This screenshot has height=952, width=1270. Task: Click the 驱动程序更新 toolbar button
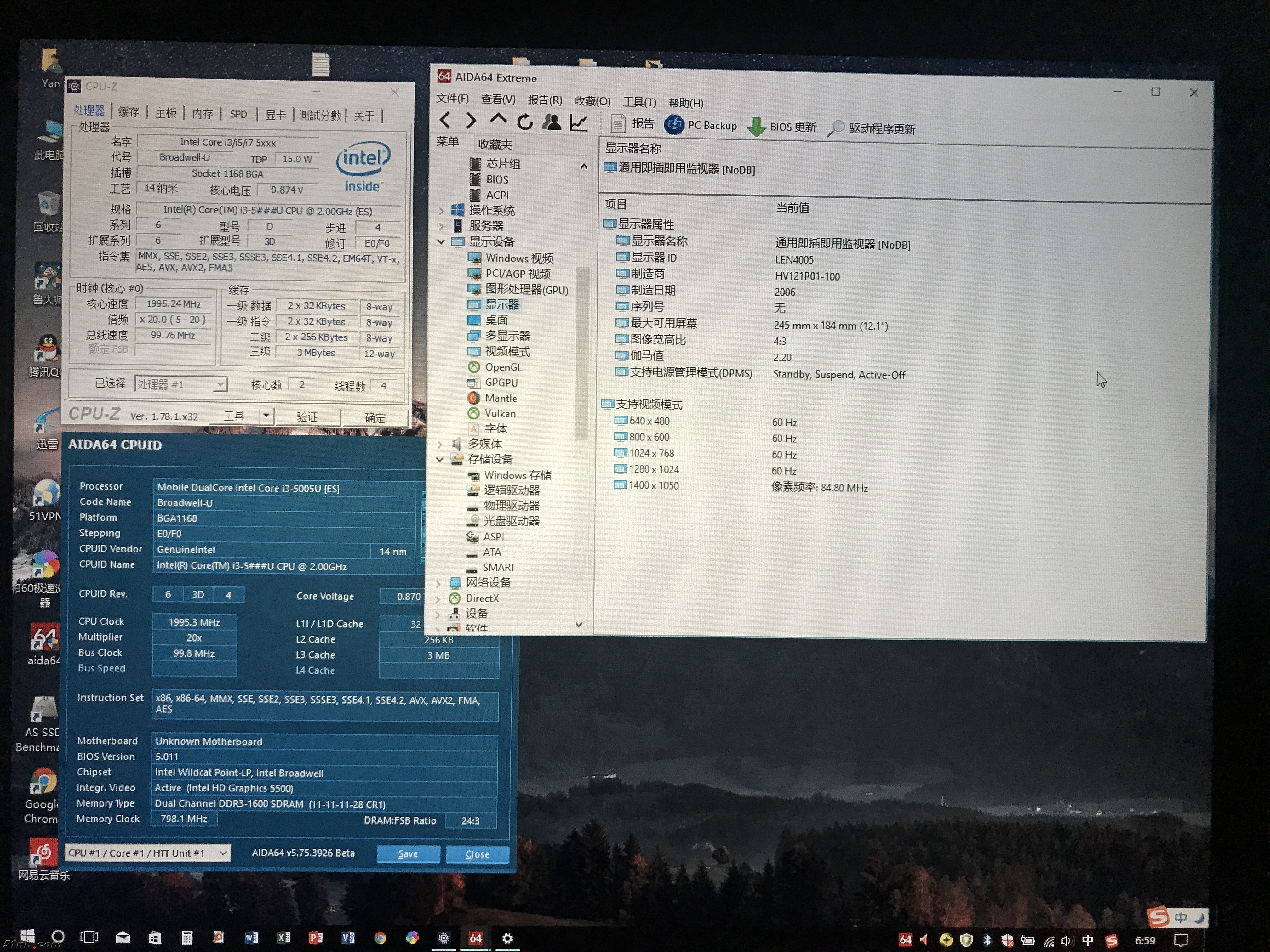tap(872, 128)
